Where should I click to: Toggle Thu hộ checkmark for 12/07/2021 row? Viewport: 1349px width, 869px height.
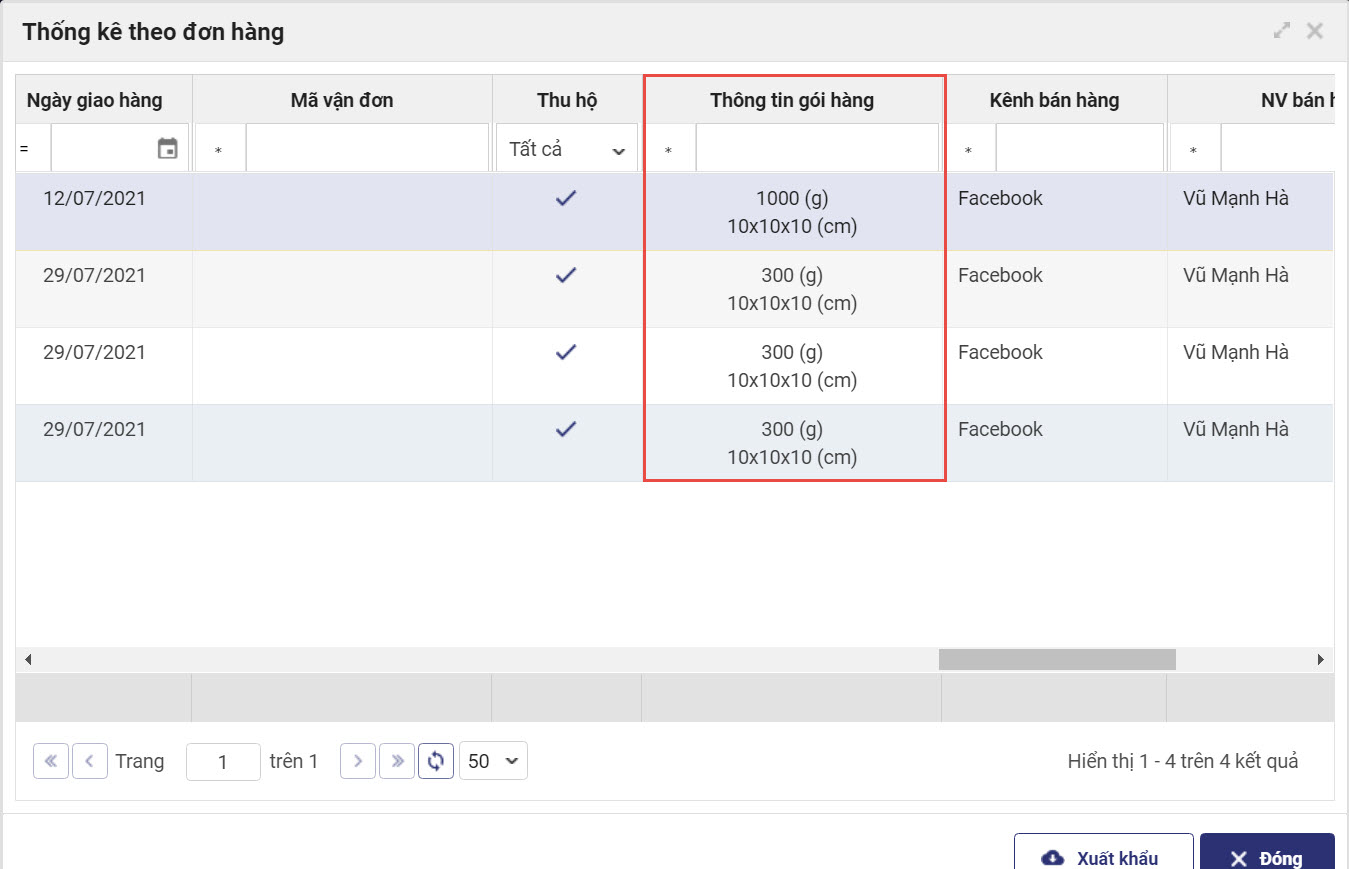[x=566, y=199]
